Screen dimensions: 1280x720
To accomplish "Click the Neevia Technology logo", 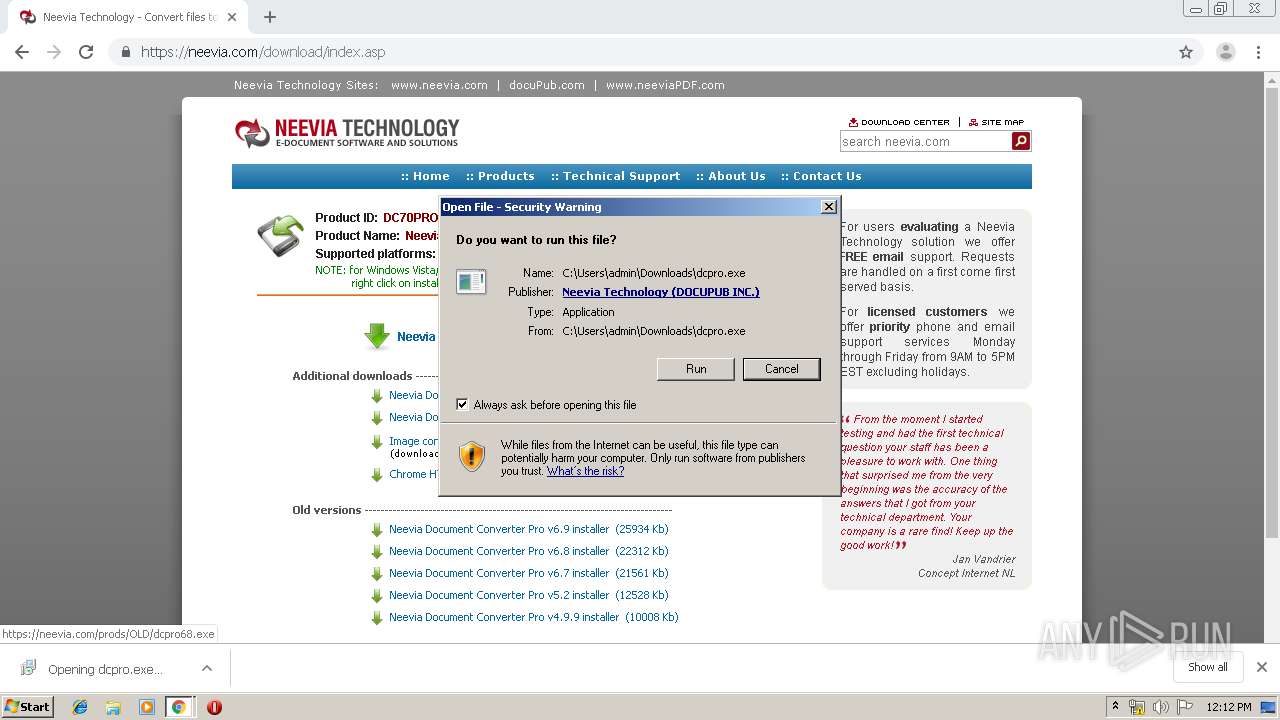I will point(346,132).
